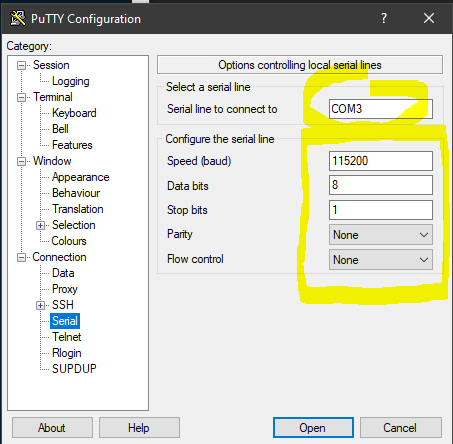Click the PuTTY icon in title bar
This screenshot has width=453, height=444.
pos(18,18)
